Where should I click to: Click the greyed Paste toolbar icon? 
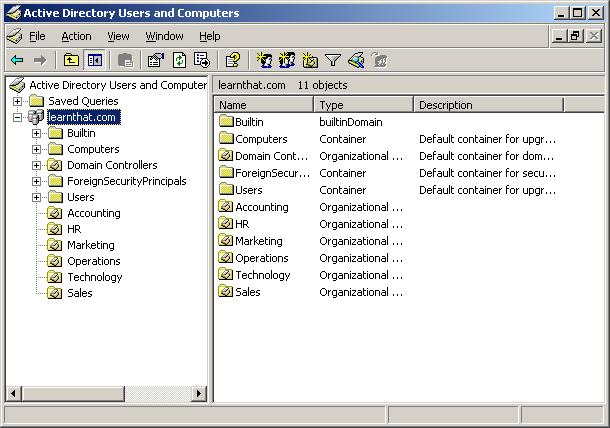tap(125, 60)
